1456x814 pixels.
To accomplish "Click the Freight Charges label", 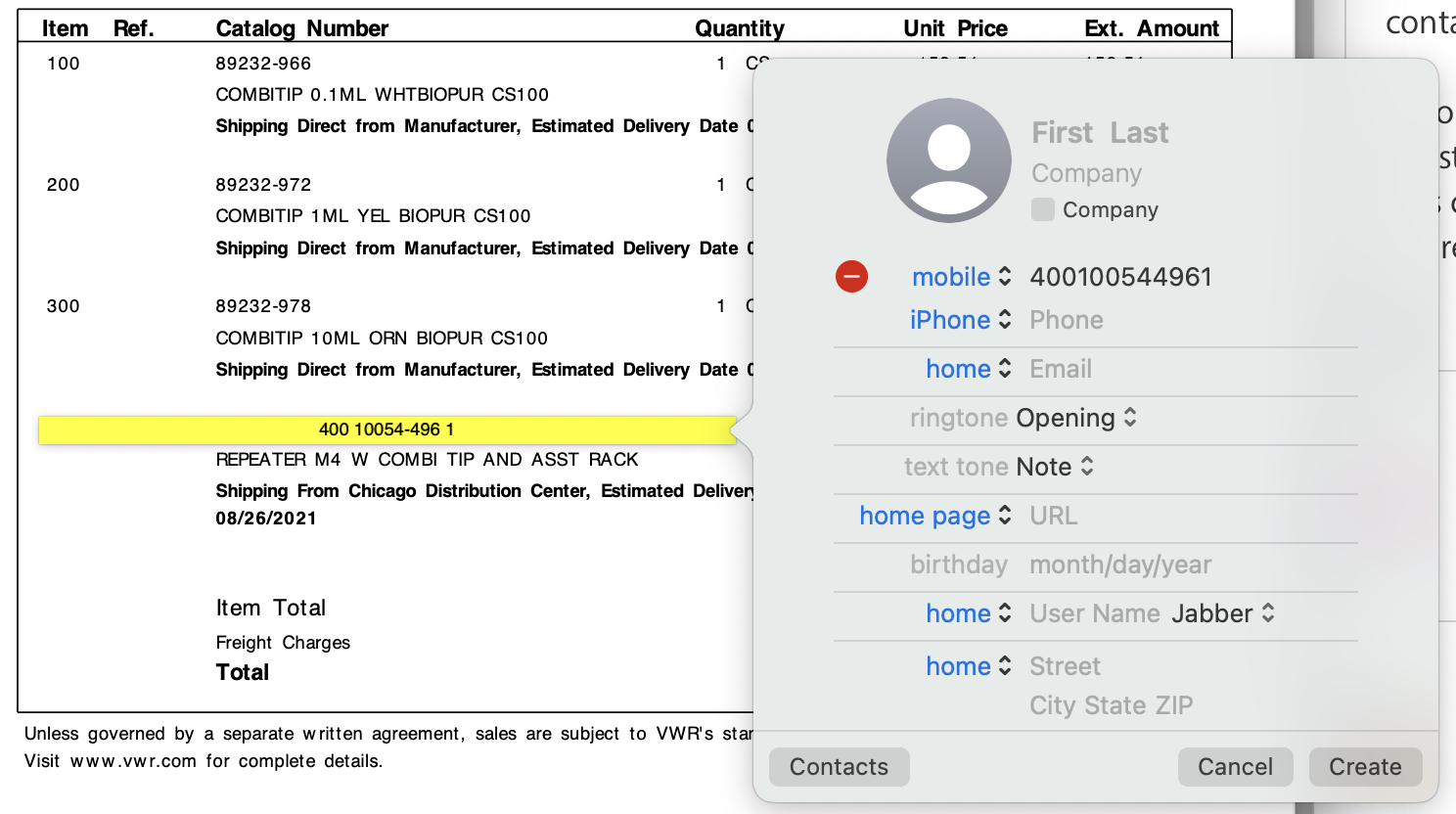I will coord(283,643).
